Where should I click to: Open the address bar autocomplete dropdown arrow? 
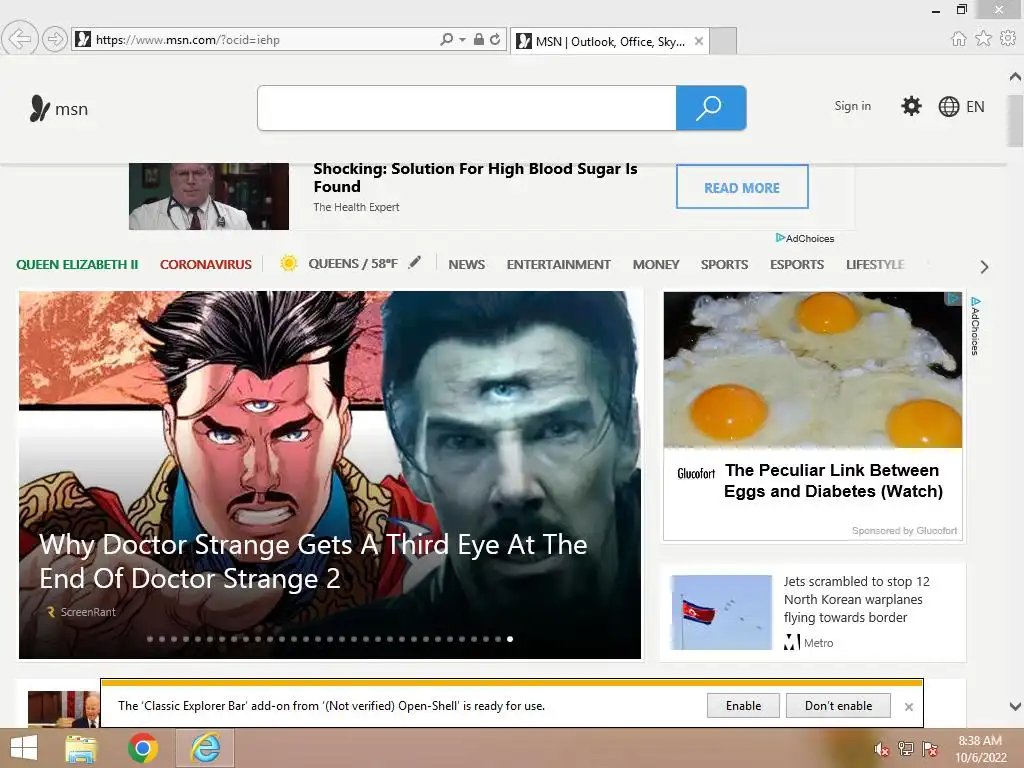tap(462, 40)
